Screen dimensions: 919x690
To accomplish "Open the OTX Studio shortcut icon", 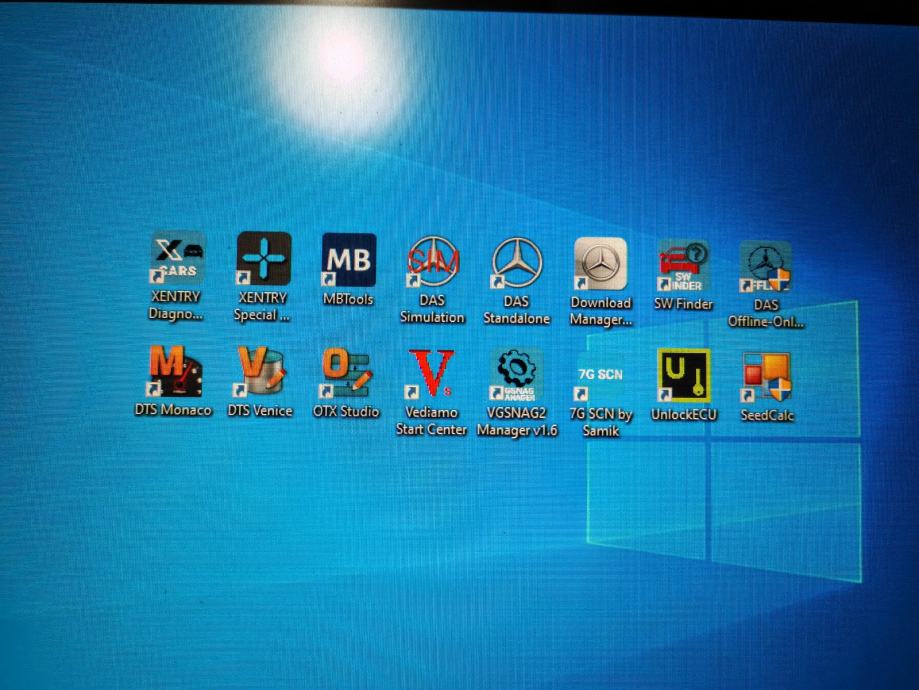I will point(346,373).
